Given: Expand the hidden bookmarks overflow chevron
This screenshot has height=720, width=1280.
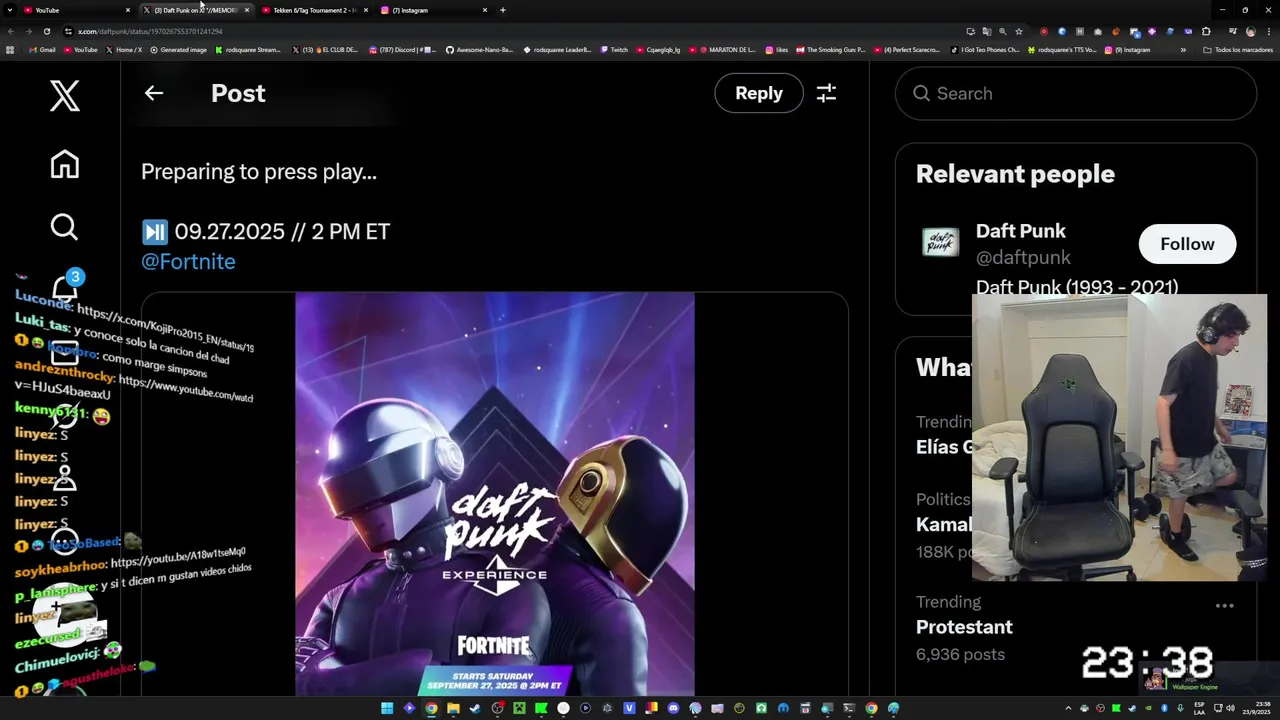Looking at the screenshot, I should [1183, 49].
